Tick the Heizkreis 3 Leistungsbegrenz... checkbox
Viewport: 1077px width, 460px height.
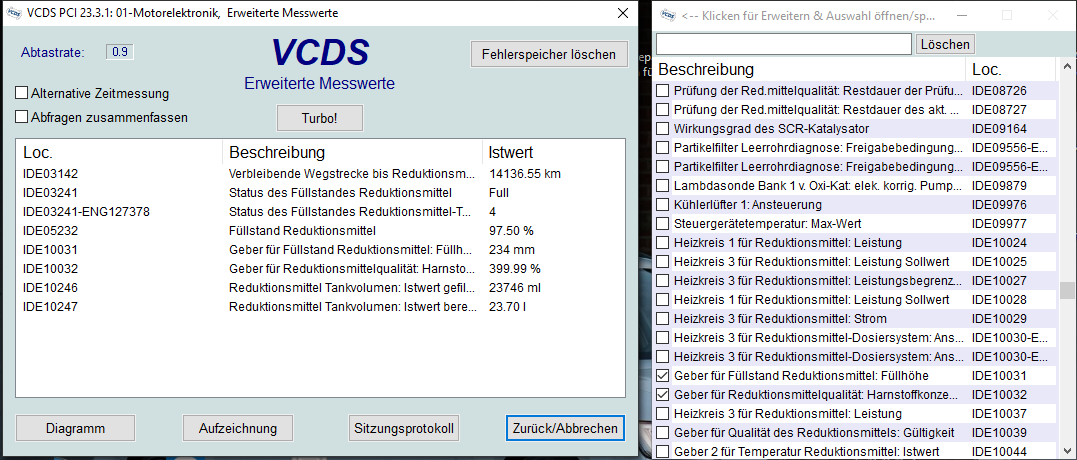coord(662,280)
